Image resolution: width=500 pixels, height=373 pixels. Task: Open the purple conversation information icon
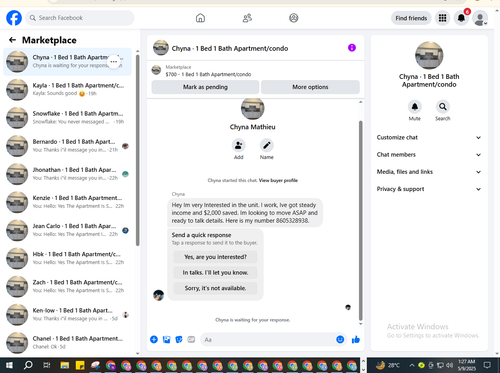pyautogui.click(x=352, y=48)
